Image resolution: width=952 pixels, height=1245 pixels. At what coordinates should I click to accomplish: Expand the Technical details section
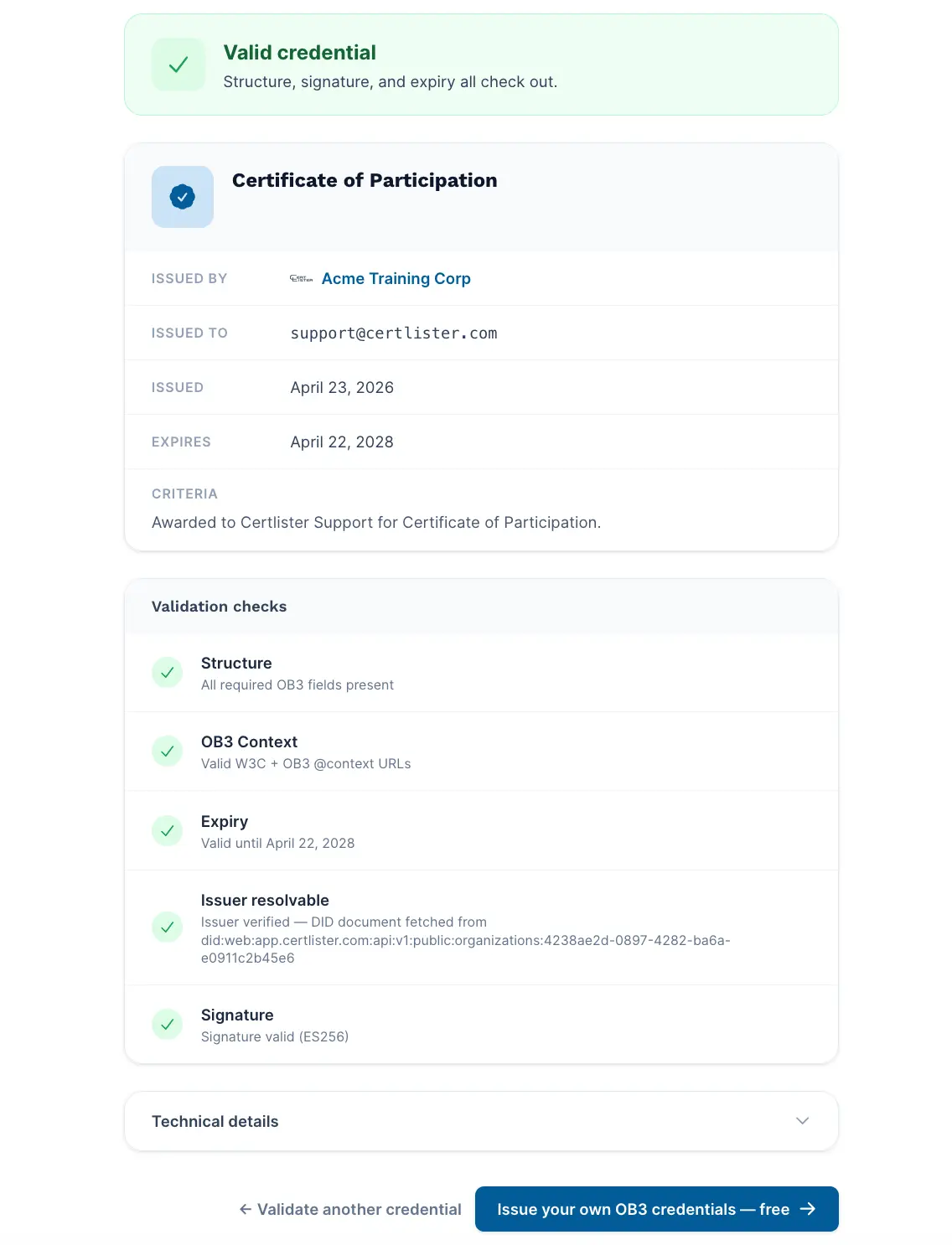[481, 1121]
